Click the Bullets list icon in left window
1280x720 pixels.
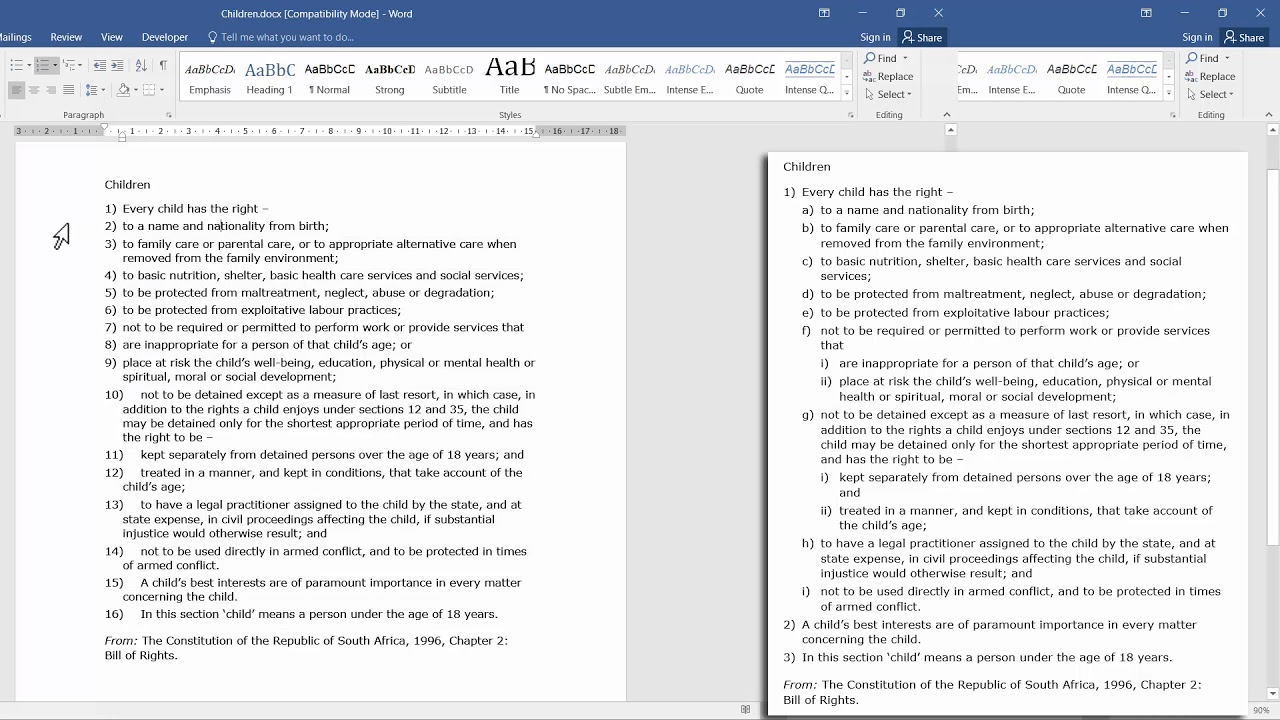coord(15,65)
